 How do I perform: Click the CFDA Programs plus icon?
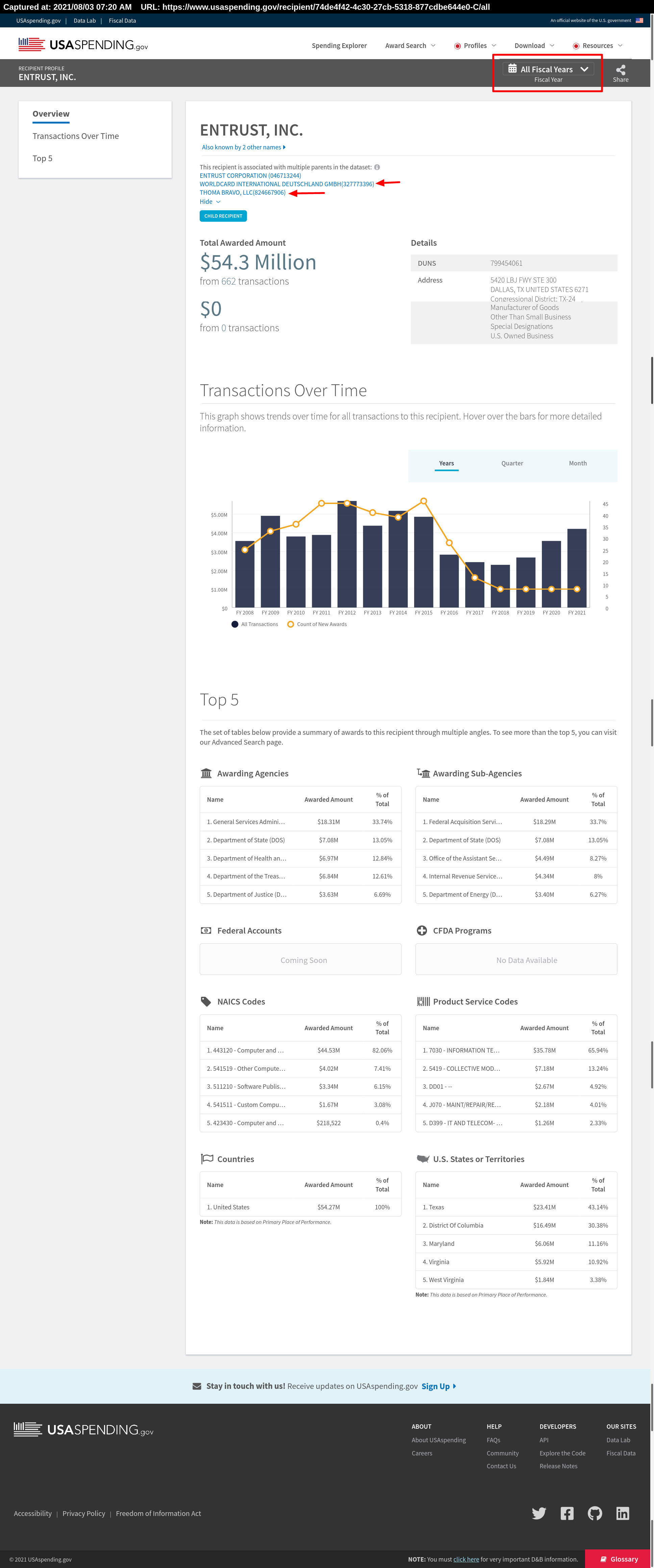tap(422, 930)
